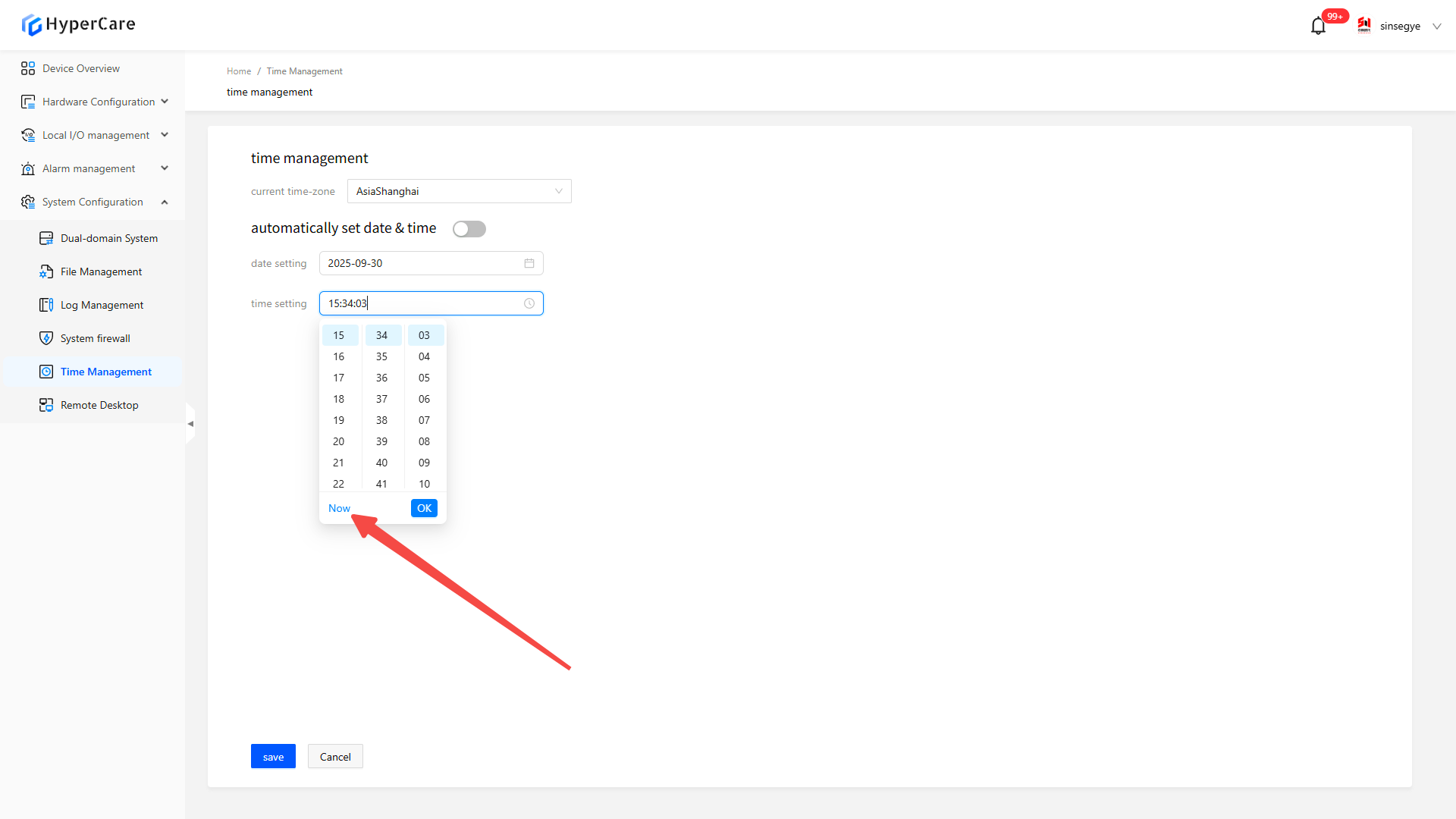The height and width of the screenshot is (819, 1456).
Task: Click the Remote Desktop sidebar icon
Action: [x=46, y=405]
